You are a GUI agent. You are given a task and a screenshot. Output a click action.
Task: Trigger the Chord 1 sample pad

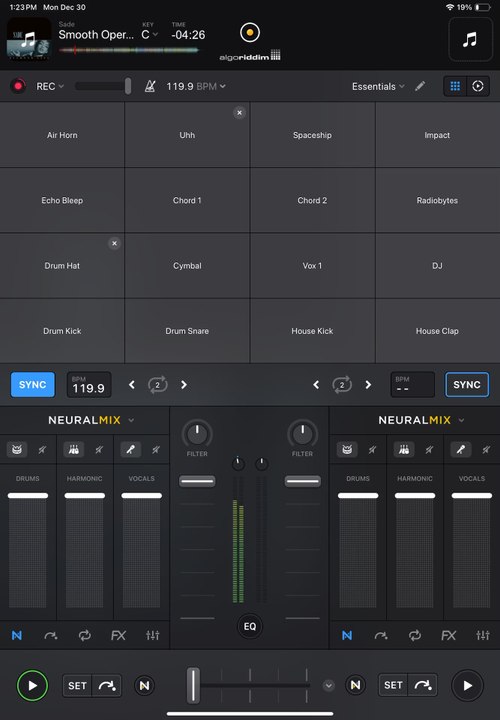pyautogui.click(x=187, y=200)
